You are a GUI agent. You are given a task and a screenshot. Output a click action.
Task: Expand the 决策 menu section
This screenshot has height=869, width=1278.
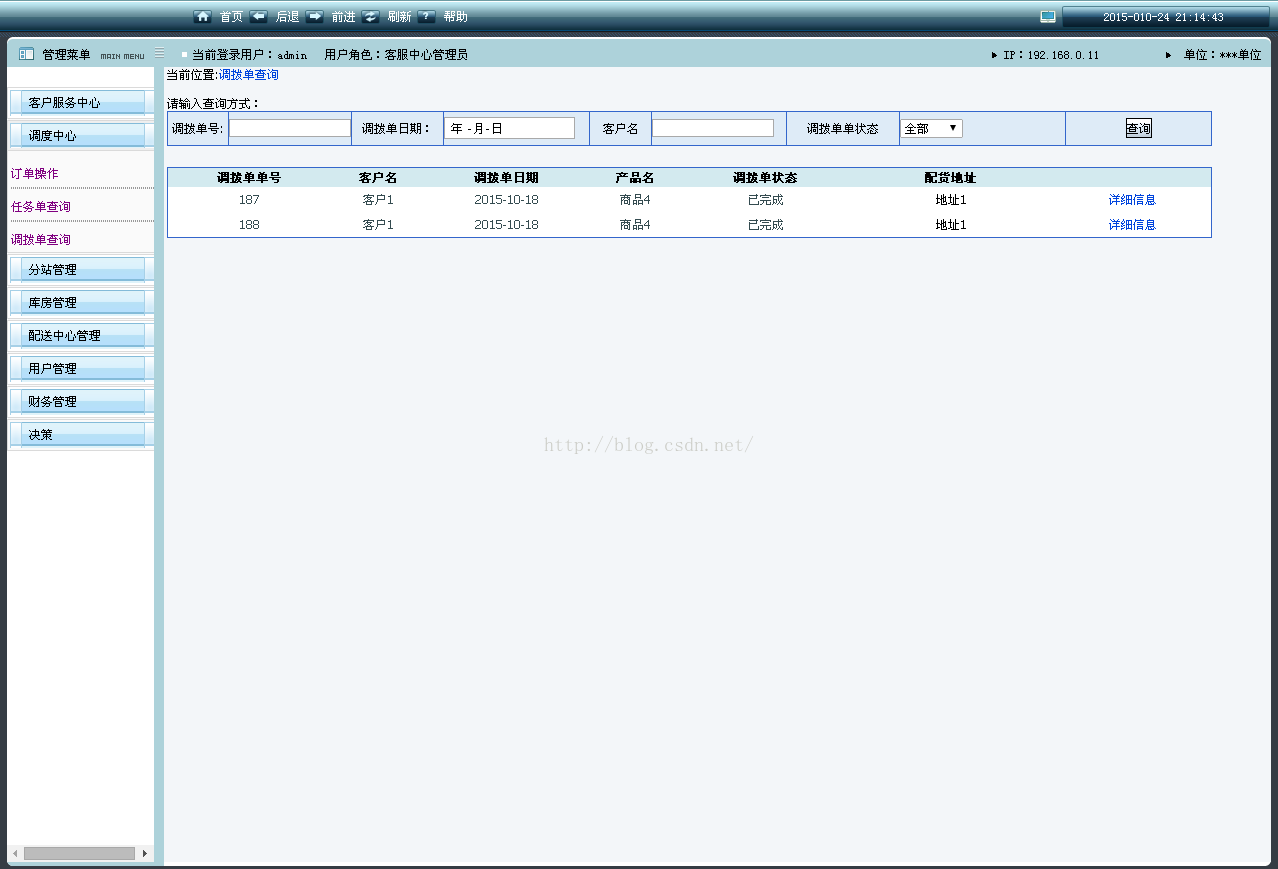(x=81, y=434)
